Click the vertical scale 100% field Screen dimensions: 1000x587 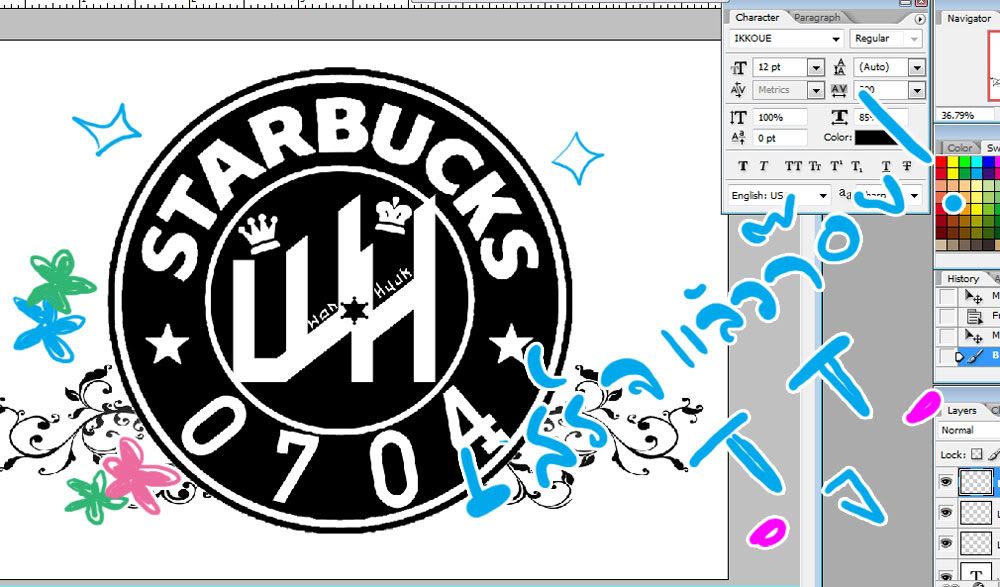[x=781, y=118]
